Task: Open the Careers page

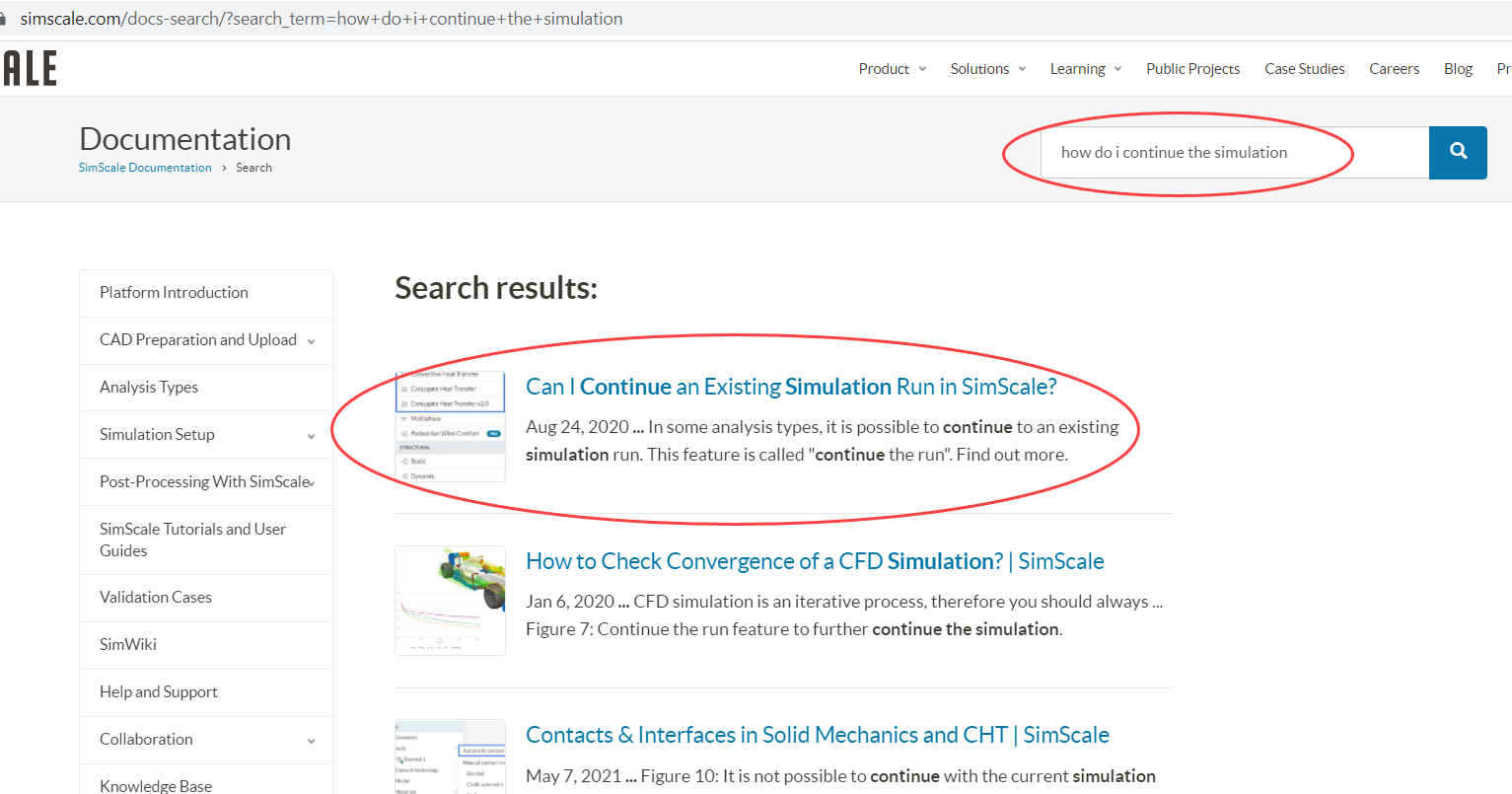Action: [x=1394, y=69]
